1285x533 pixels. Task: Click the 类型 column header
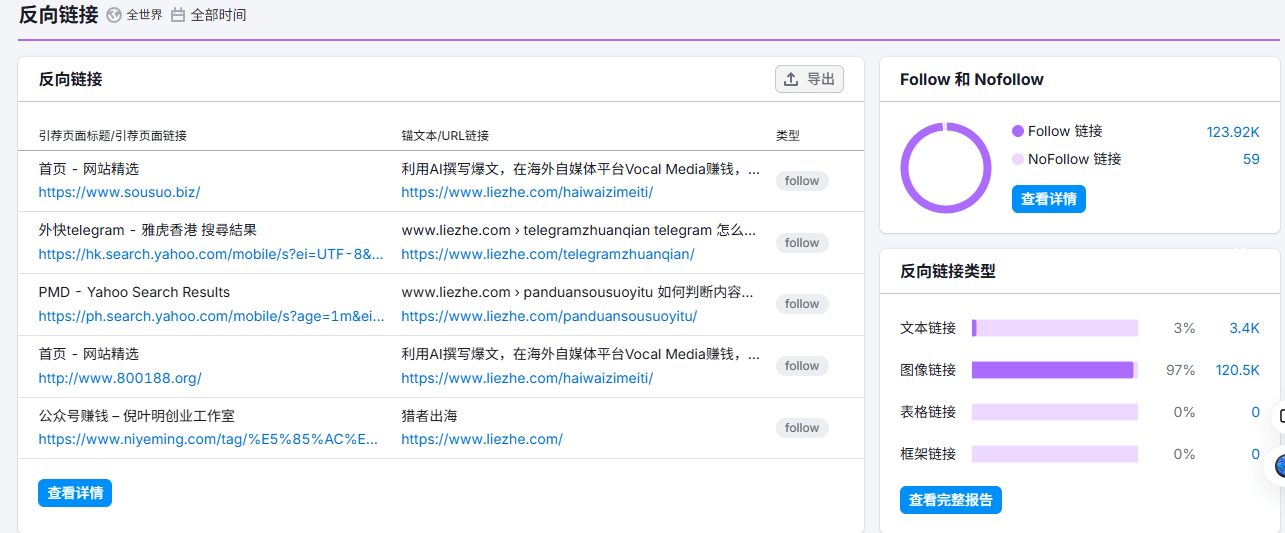pyautogui.click(x=788, y=135)
